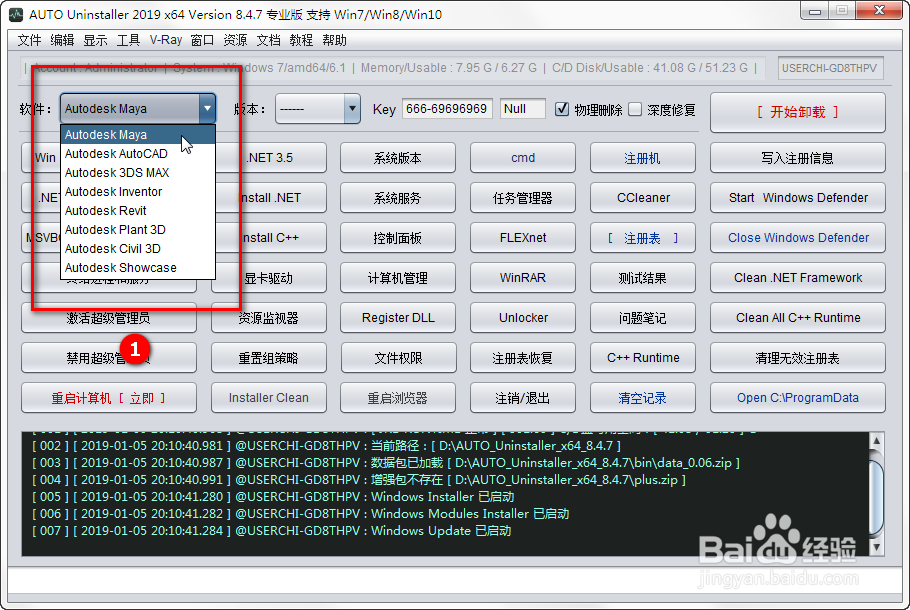Click Register DLL button

(x=398, y=318)
